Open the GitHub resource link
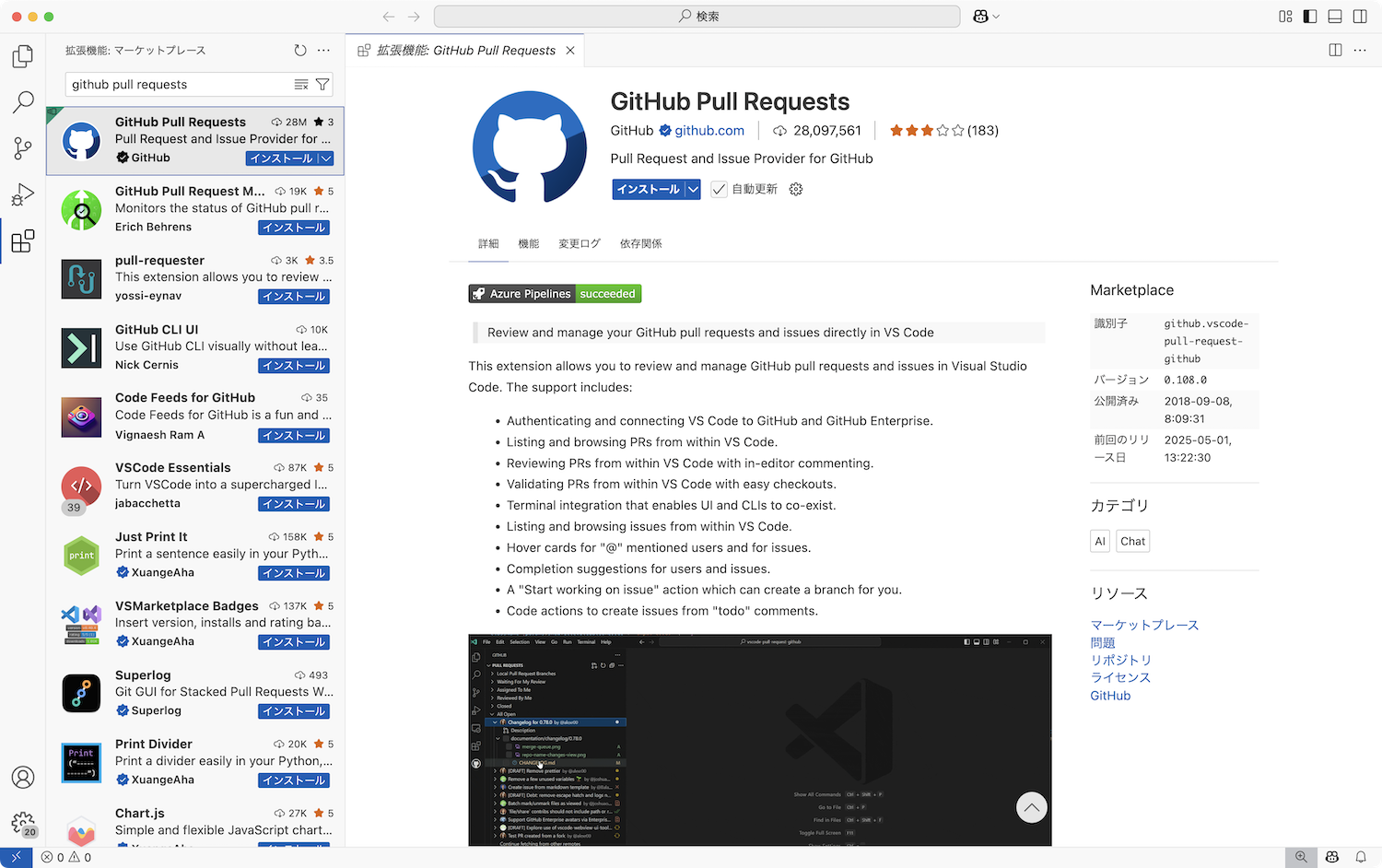1382x868 pixels. (1110, 696)
